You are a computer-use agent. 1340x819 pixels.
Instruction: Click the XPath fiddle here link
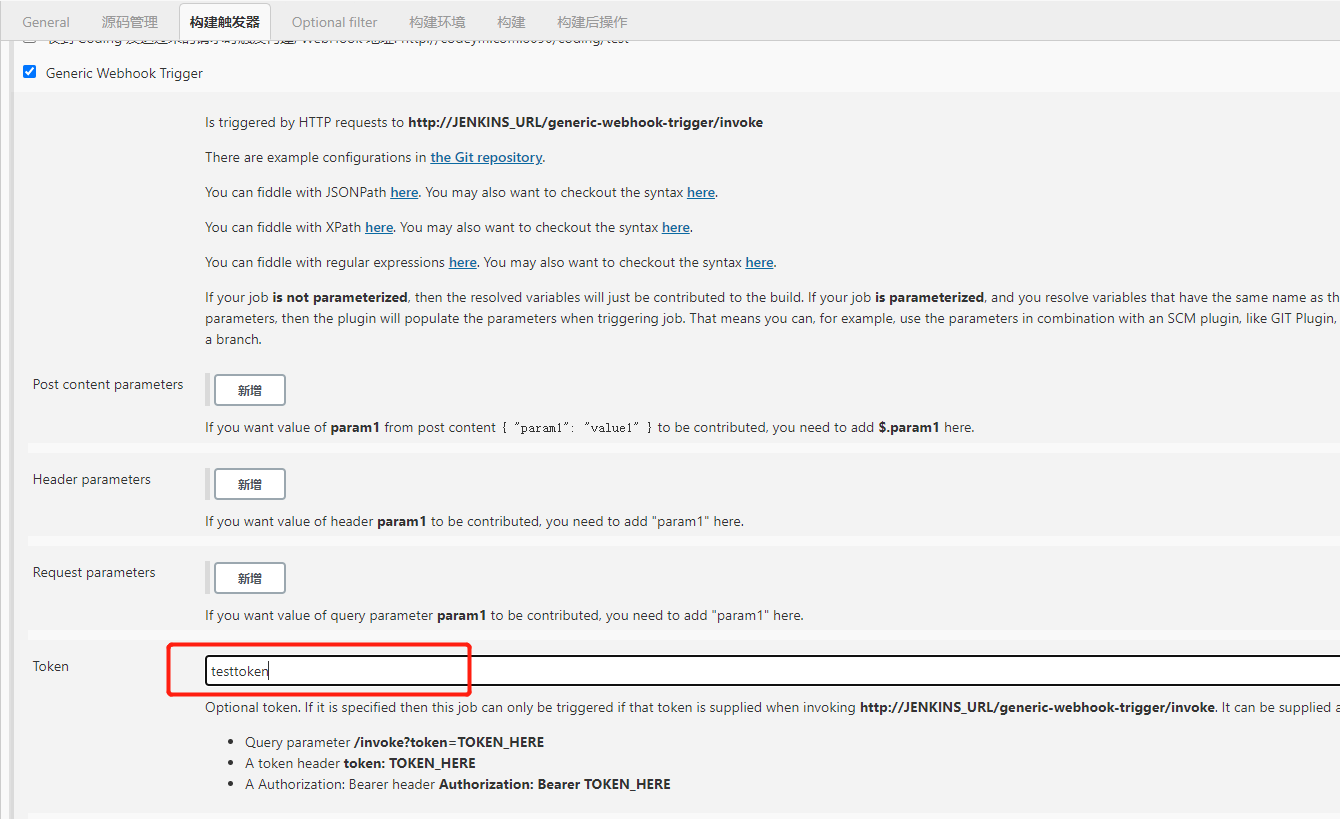point(379,227)
